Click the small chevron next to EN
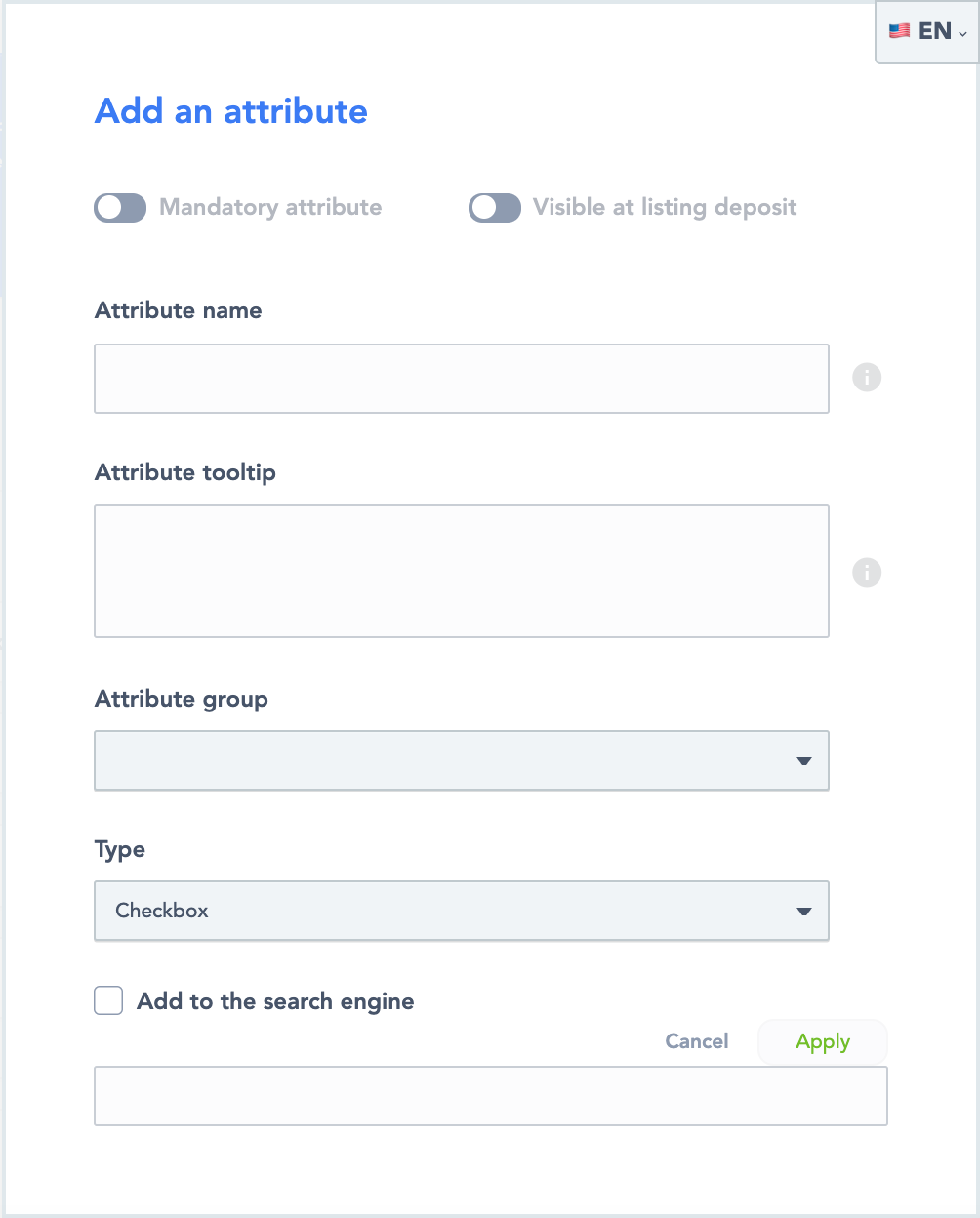The height and width of the screenshot is (1218, 980). tap(963, 33)
